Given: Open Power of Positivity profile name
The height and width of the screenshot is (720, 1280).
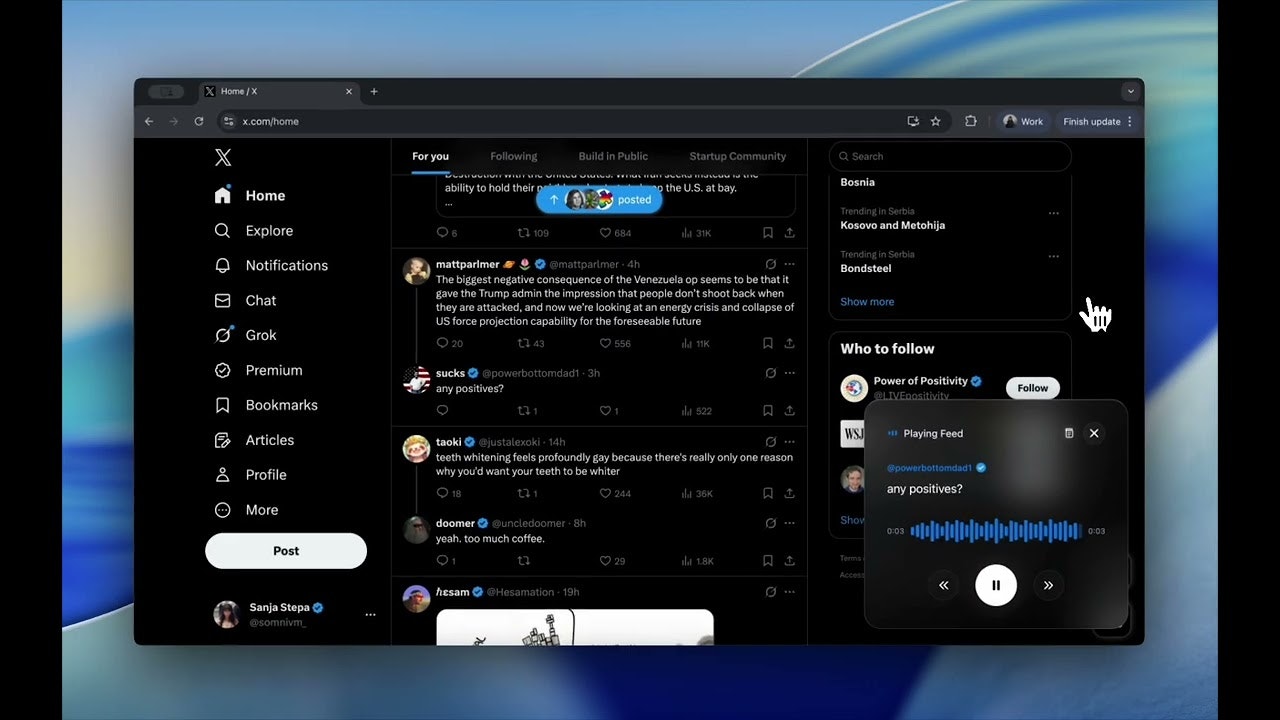Looking at the screenshot, I should (x=921, y=381).
